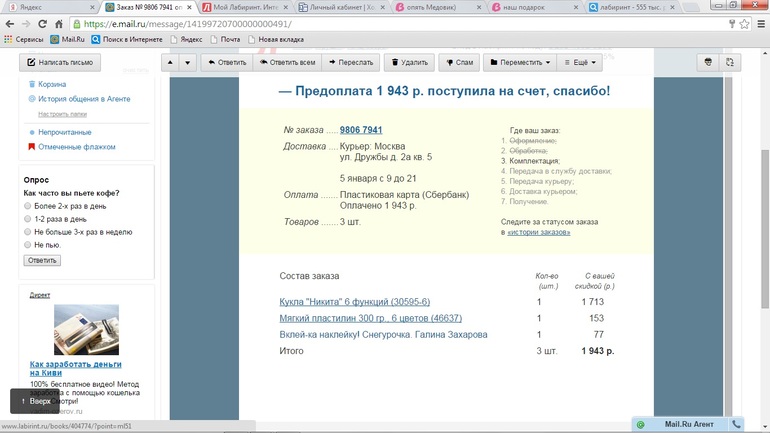Click the Написать письмо button
Image resolution: width=770 pixels, height=433 pixels.
(x=60, y=62)
